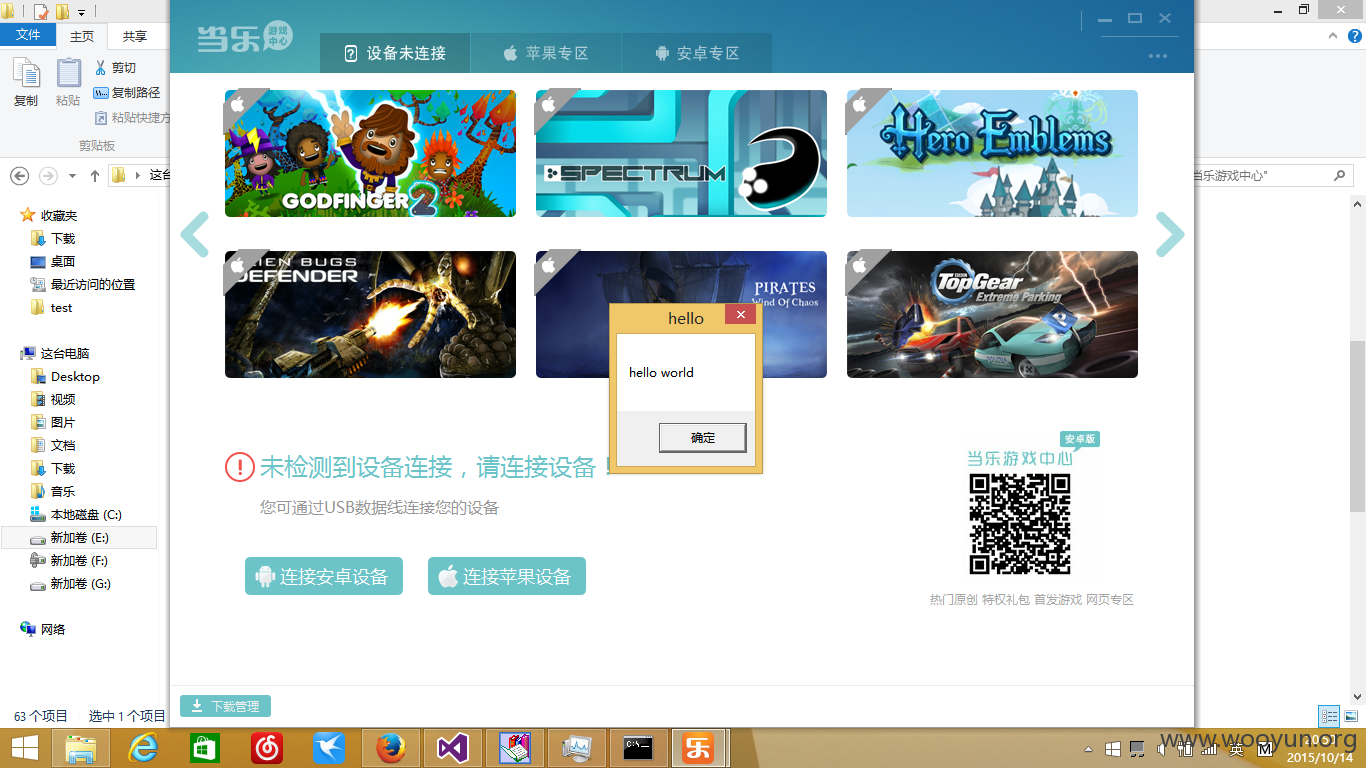Viewport: 1366px width, 768px height.
Task: Select 桌面 under favorites
Action: (x=53, y=261)
